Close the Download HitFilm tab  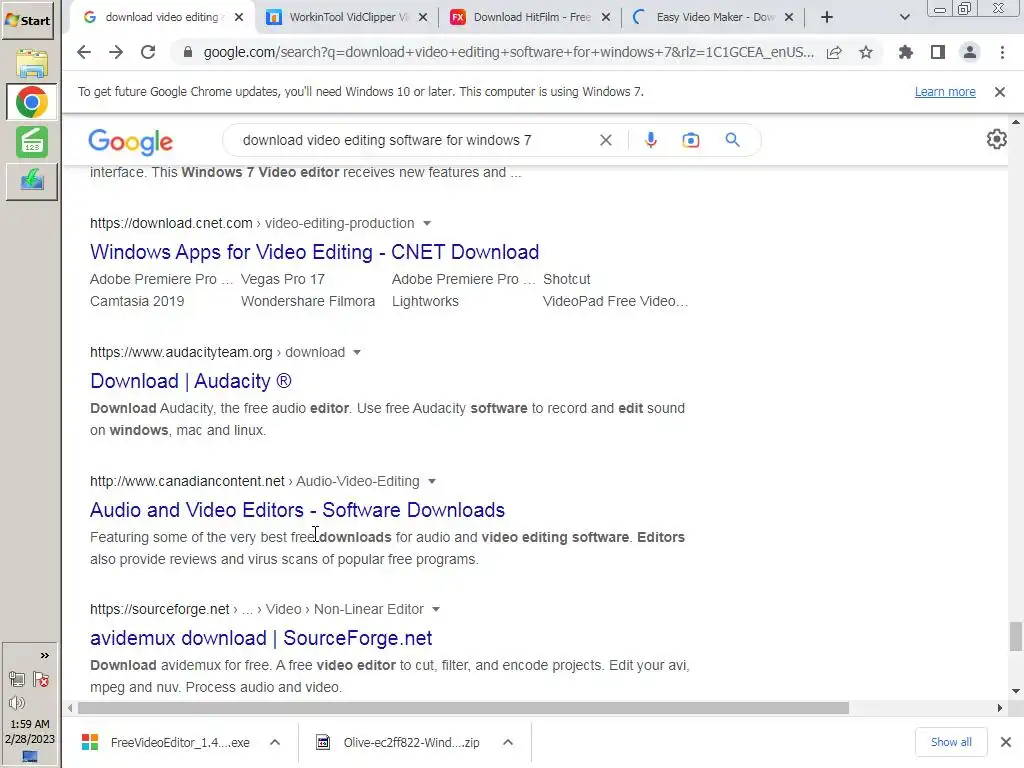pyautogui.click(x=606, y=18)
